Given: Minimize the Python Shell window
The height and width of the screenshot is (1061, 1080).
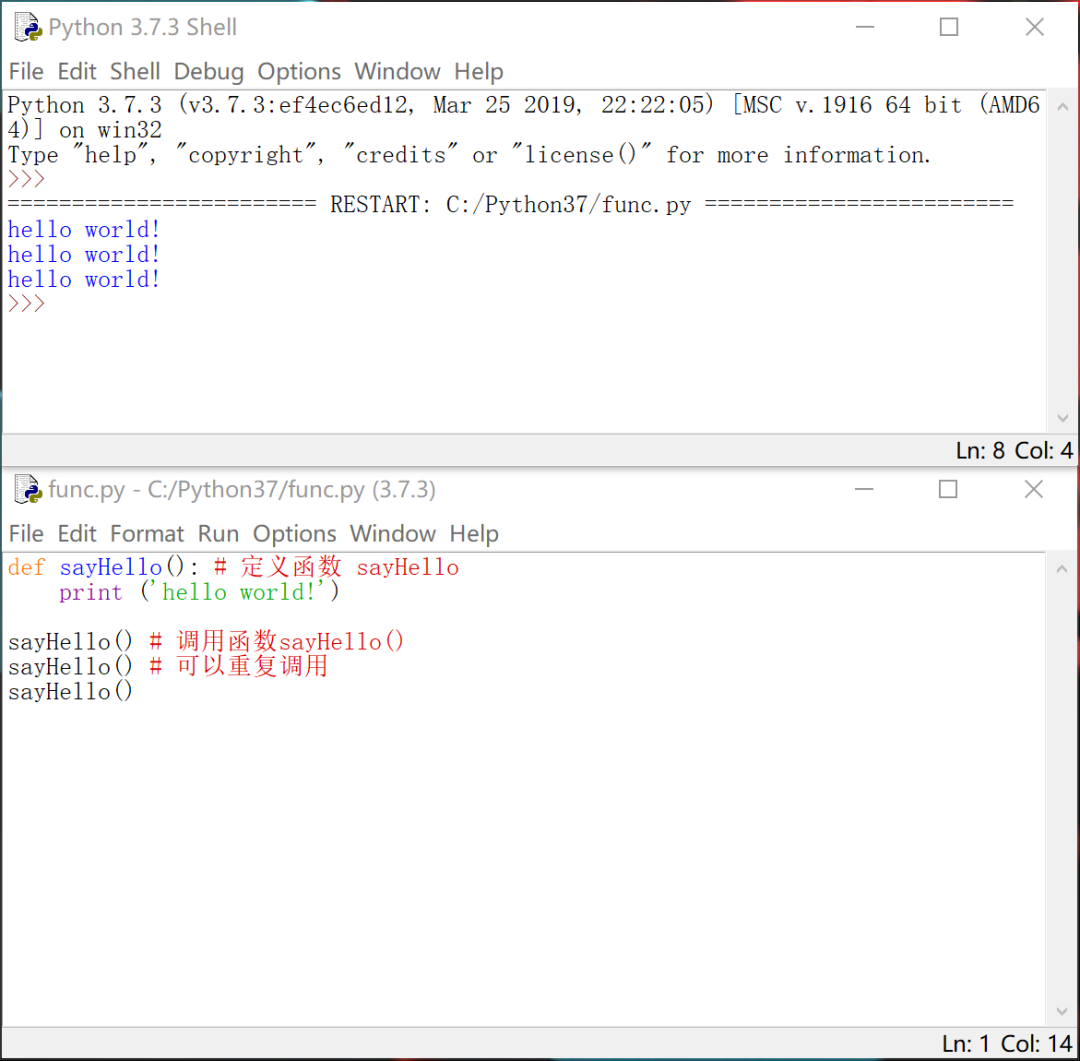Looking at the screenshot, I should click(865, 27).
